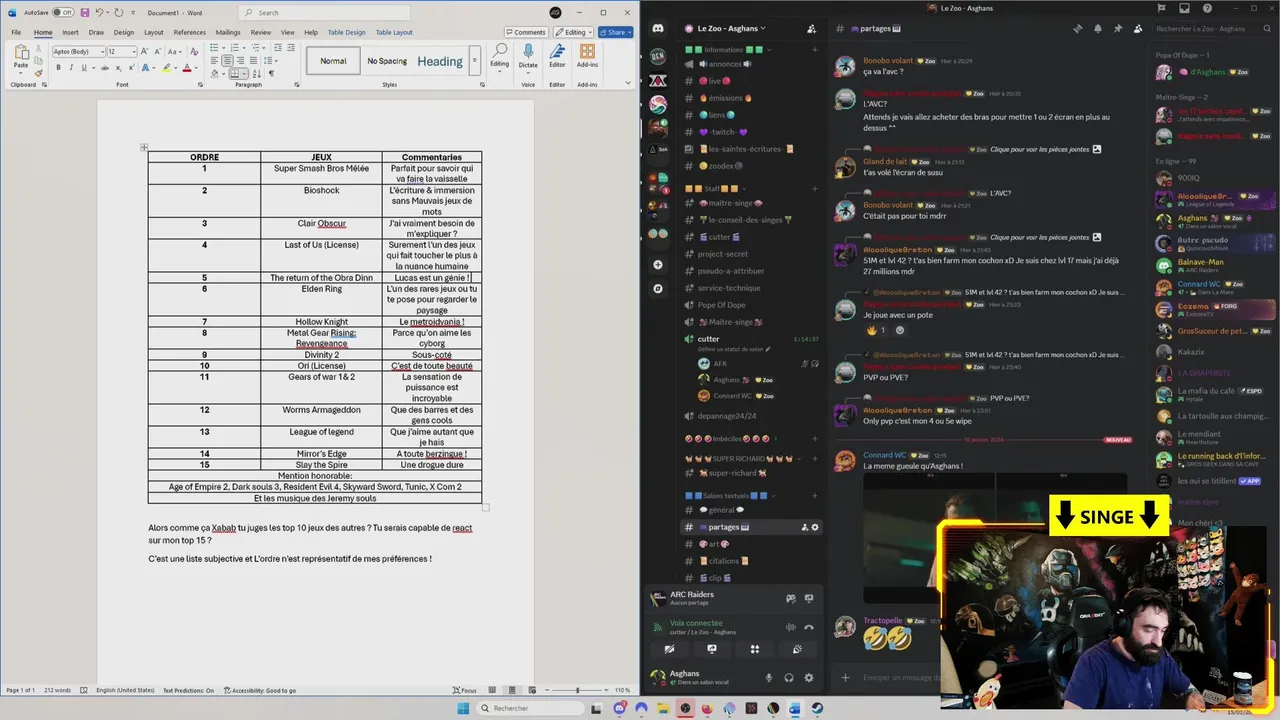Open the File menu in Word

[16, 32]
